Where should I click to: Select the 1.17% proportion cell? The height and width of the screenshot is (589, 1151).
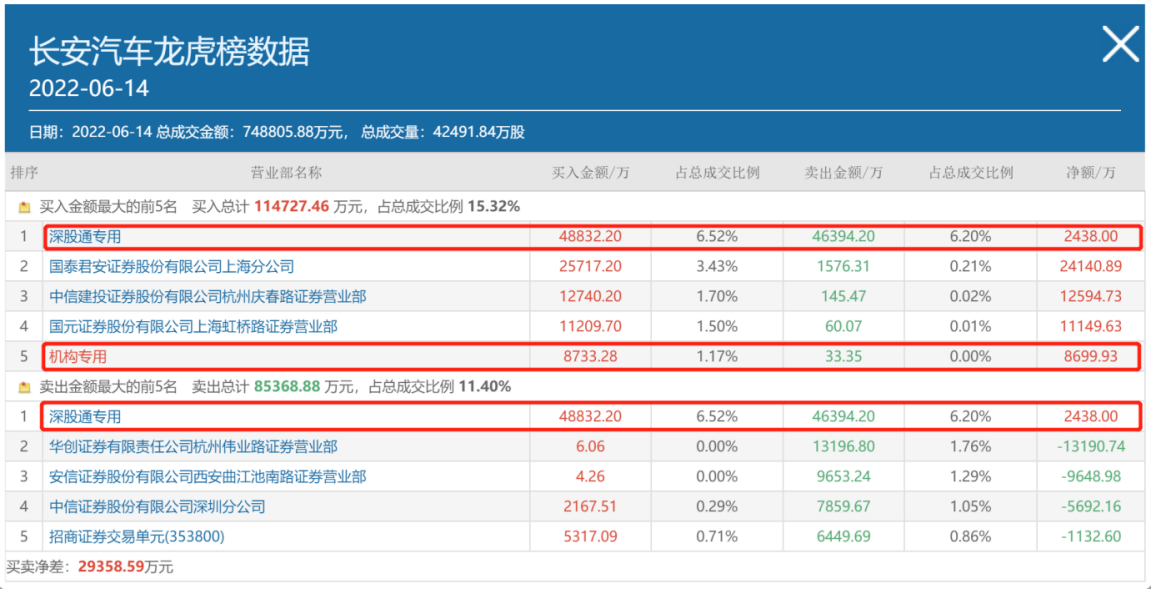(x=718, y=357)
